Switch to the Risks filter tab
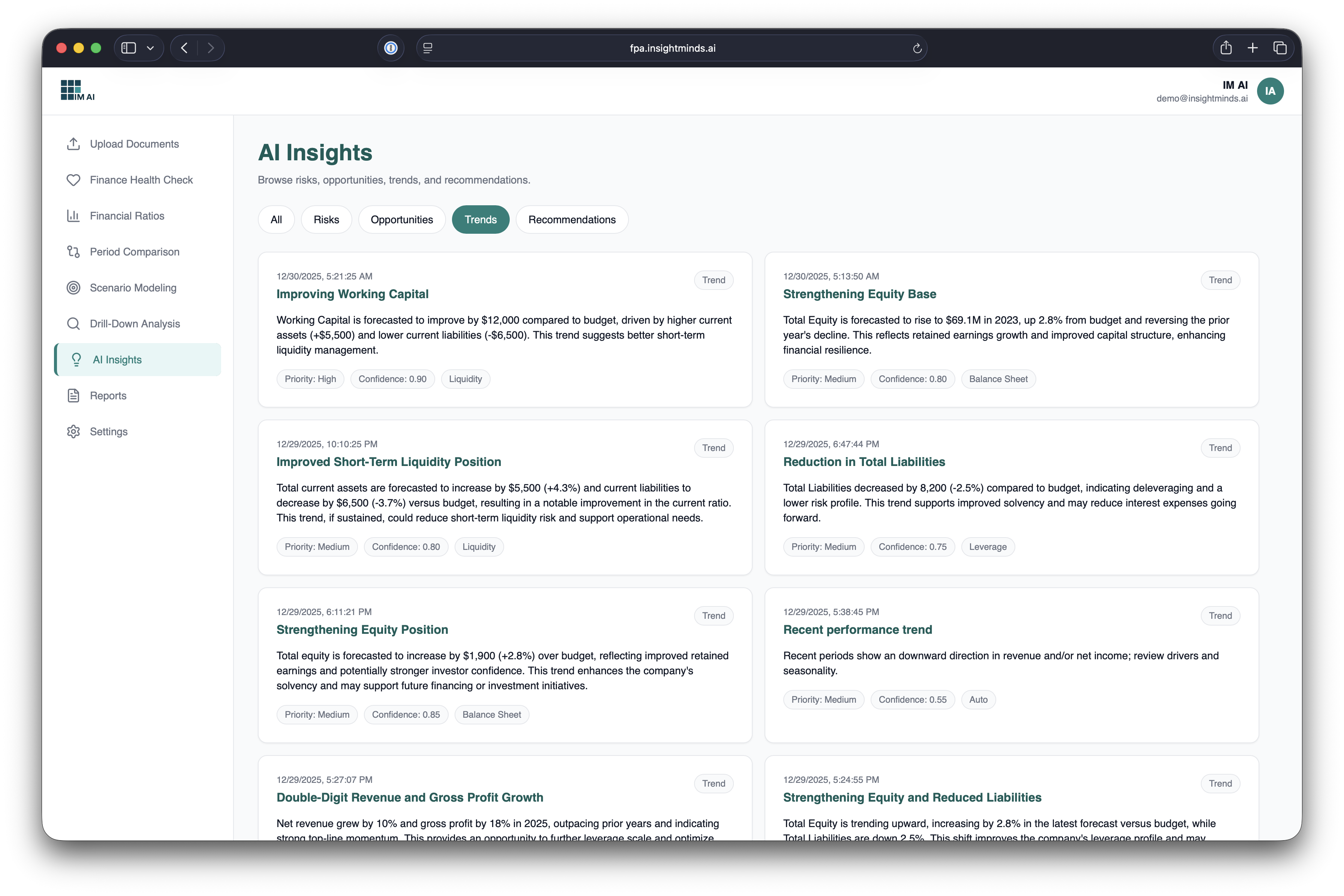 (326, 220)
